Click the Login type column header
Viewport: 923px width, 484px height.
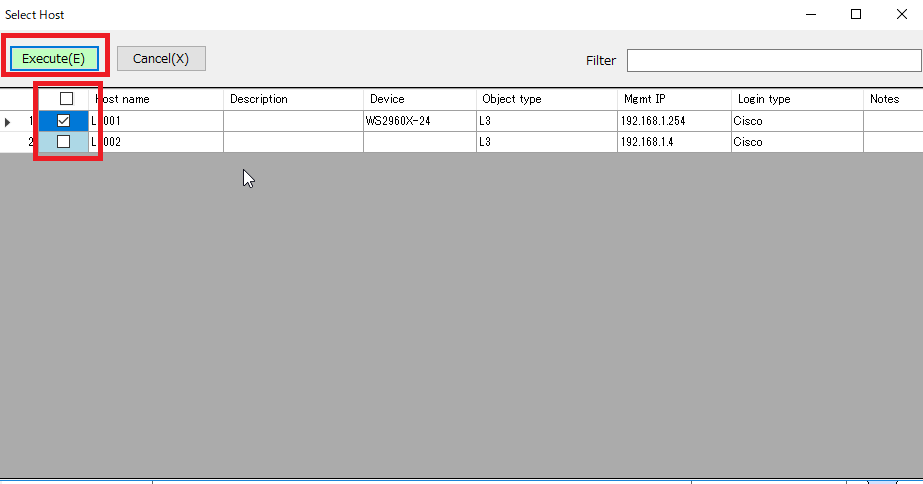point(797,99)
